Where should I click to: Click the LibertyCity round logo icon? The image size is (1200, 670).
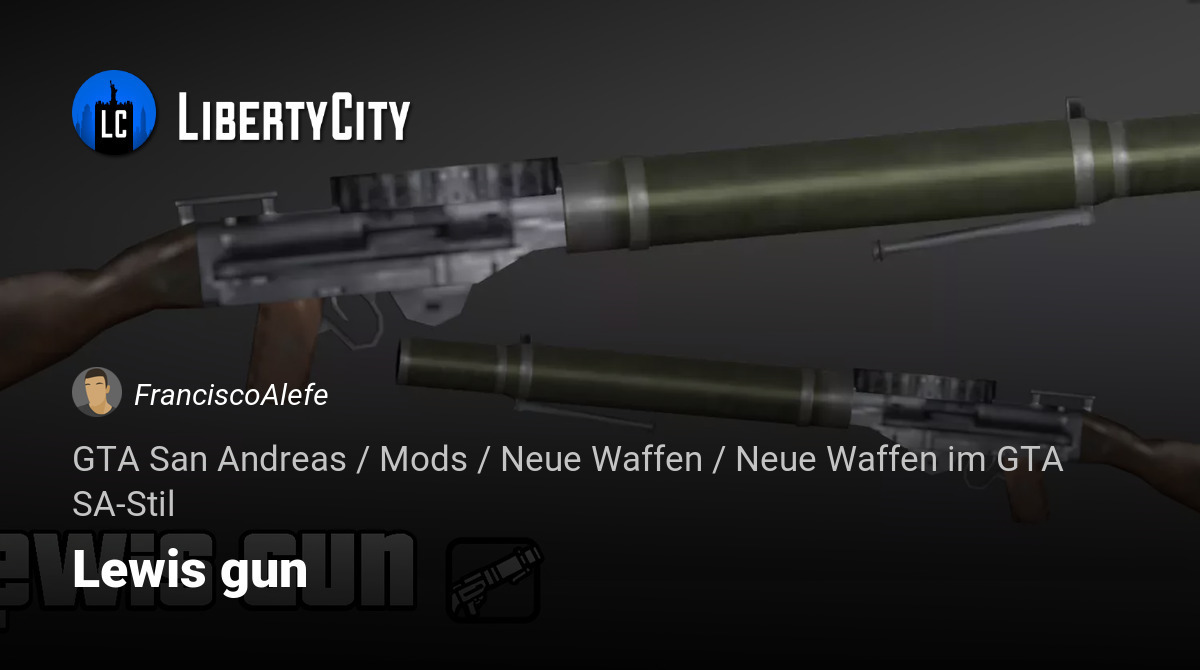[x=114, y=112]
